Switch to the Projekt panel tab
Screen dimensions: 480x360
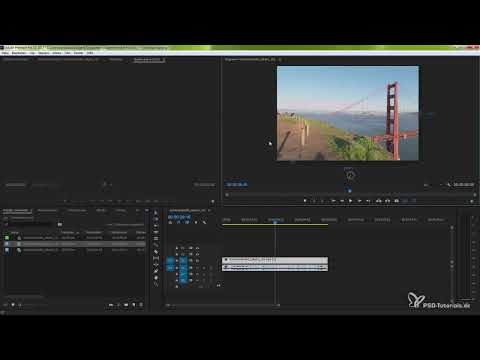coord(16,211)
